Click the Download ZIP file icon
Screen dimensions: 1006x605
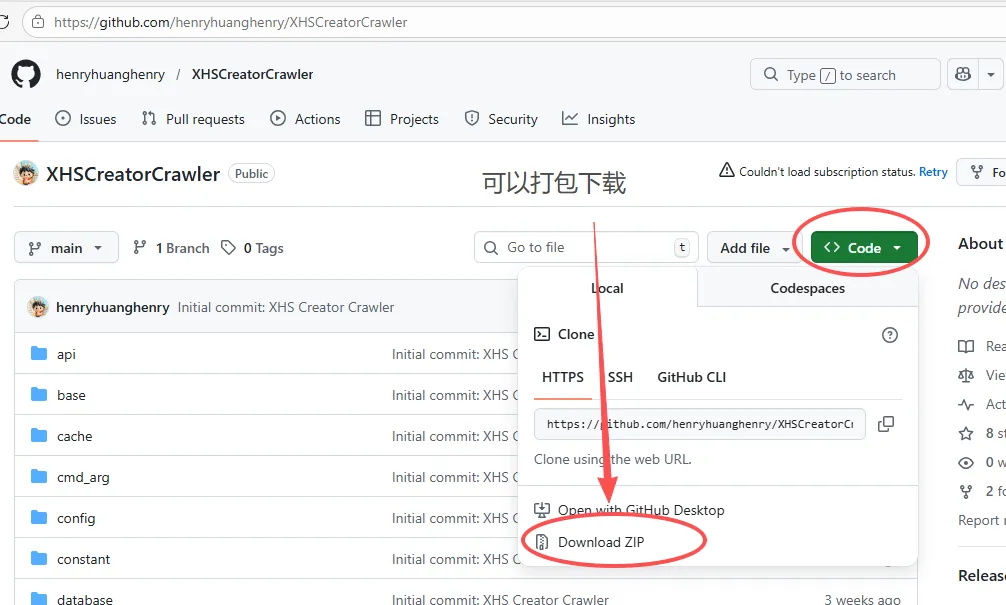click(x=542, y=542)
